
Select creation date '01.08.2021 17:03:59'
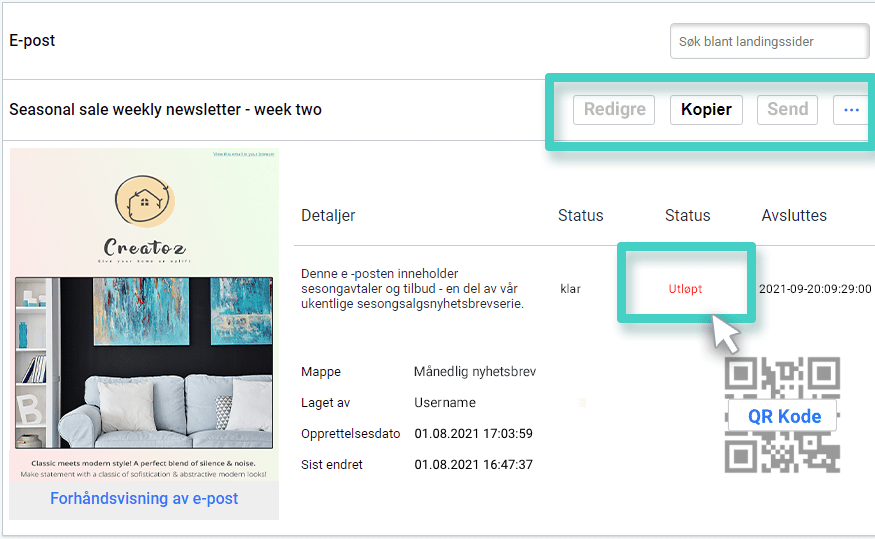473,434
